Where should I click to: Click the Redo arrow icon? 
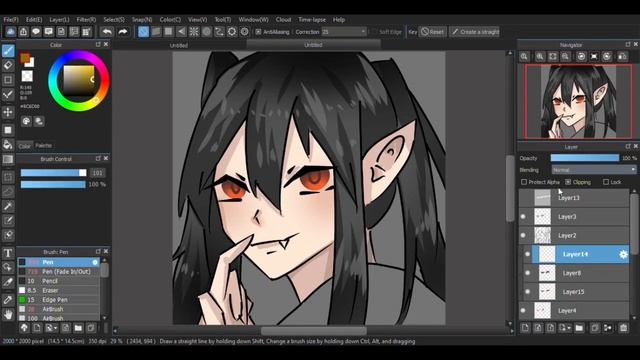122,32
